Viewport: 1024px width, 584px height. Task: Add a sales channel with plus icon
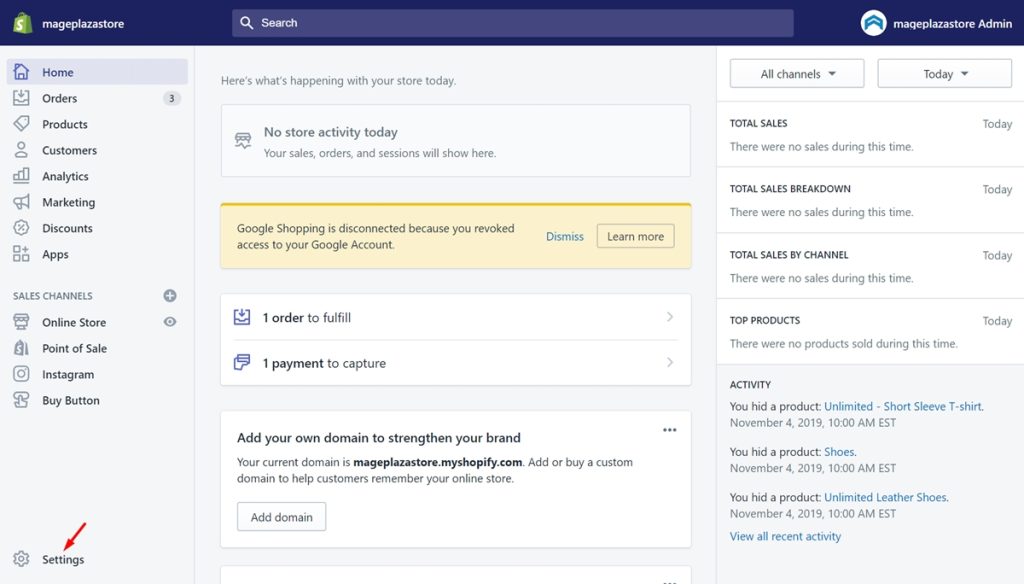tap(170, 296)
